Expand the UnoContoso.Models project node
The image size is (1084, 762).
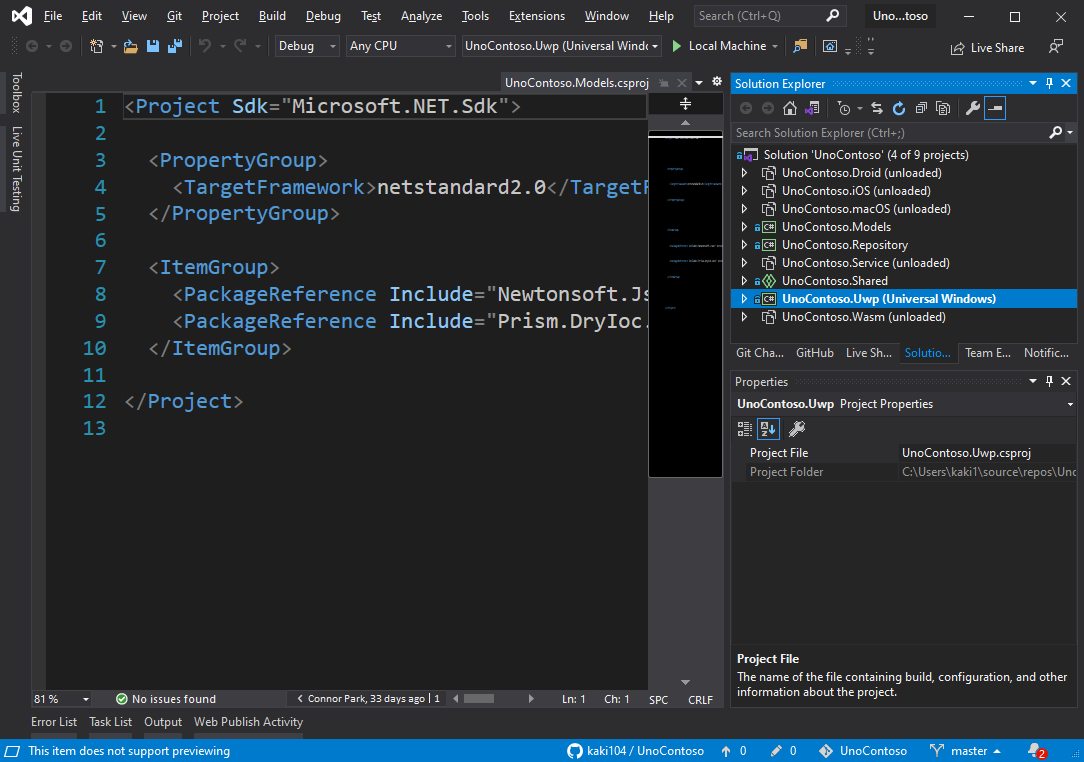coord(745,227)
